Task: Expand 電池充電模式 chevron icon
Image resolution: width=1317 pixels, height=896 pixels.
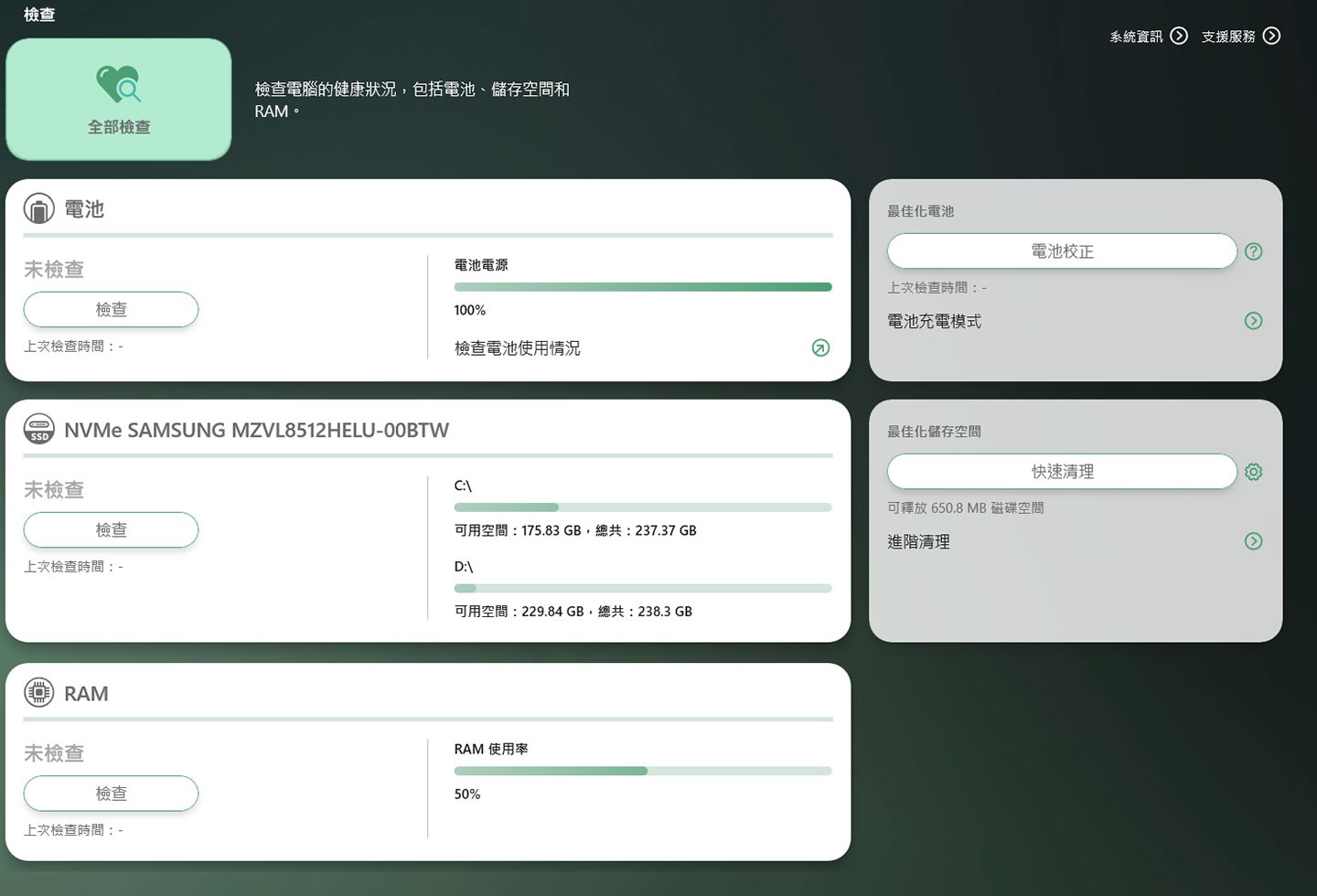Action: [1254, 321]
